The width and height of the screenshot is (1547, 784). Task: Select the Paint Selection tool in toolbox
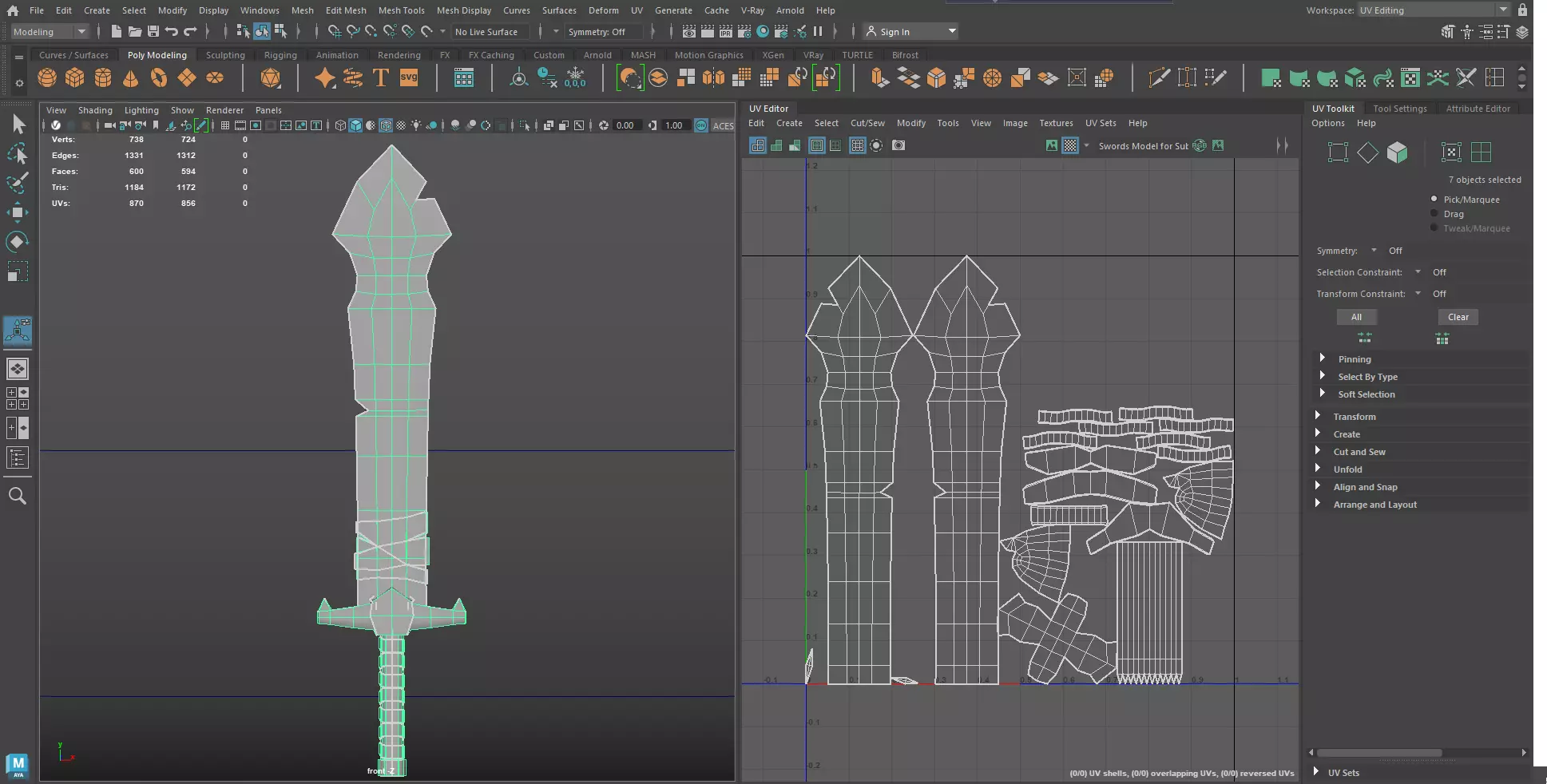(18, 182)
